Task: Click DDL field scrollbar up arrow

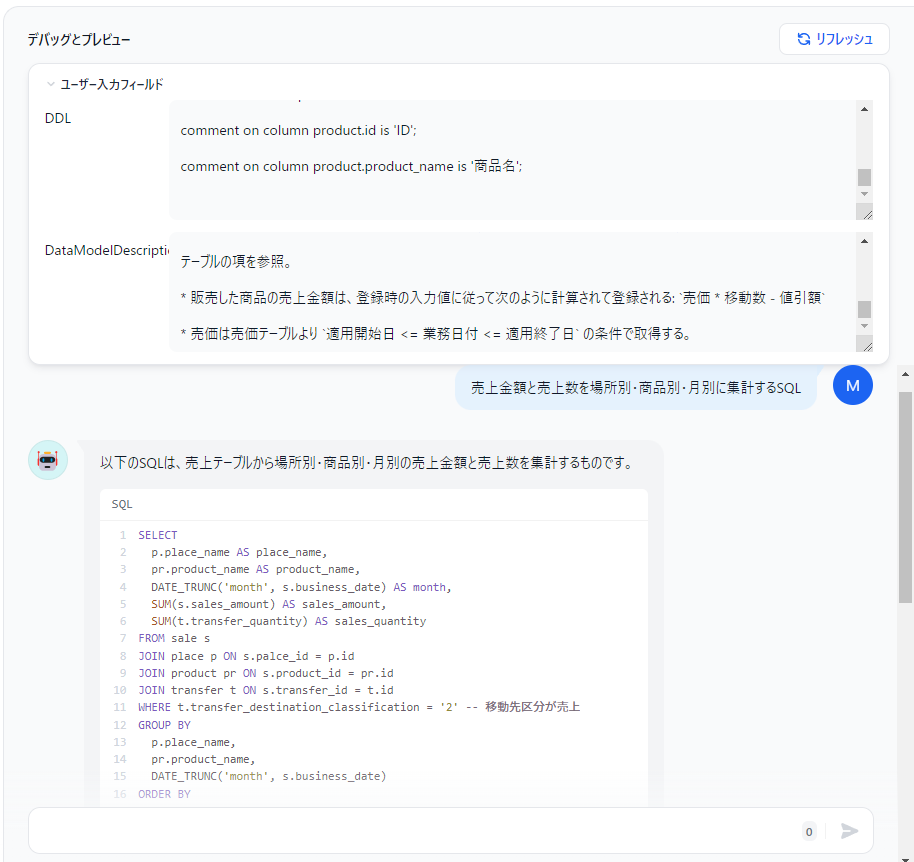Action: 864,109
